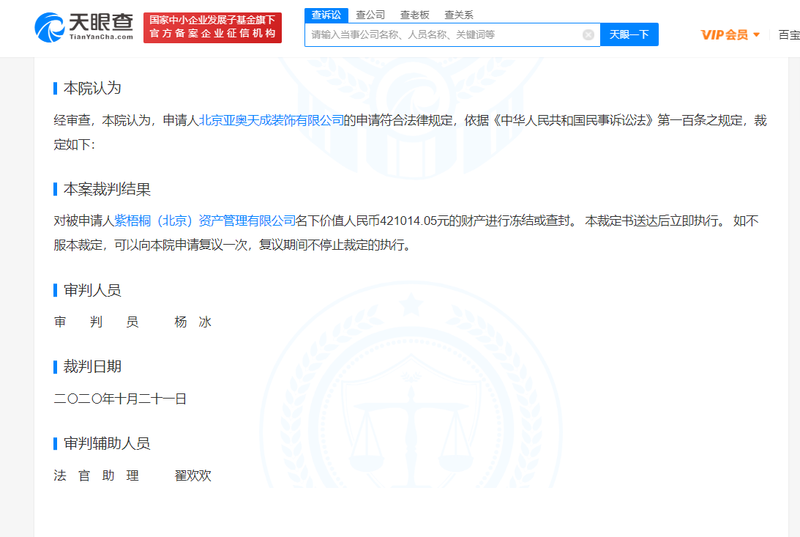Open 北京亚奥天成装饰有限公司 company link
Viewport: 800px width, 537px height.
coord(271,120)
